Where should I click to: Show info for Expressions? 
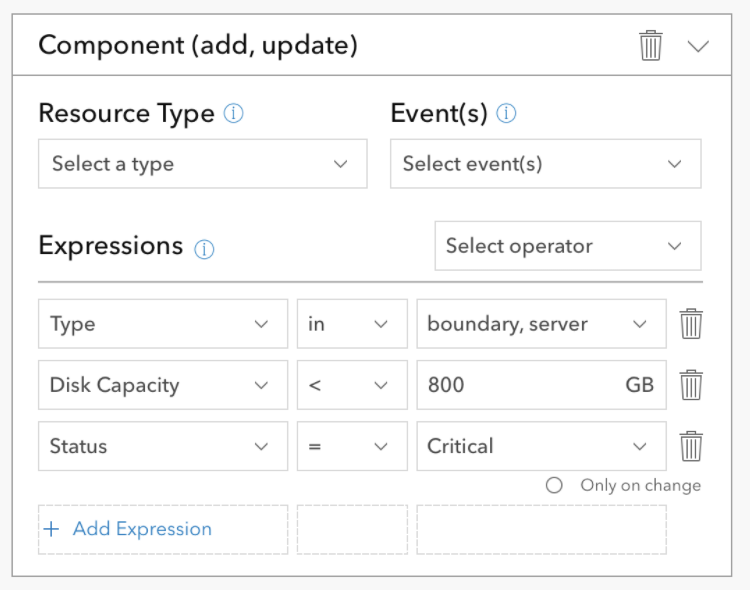(x=204, y=249)
